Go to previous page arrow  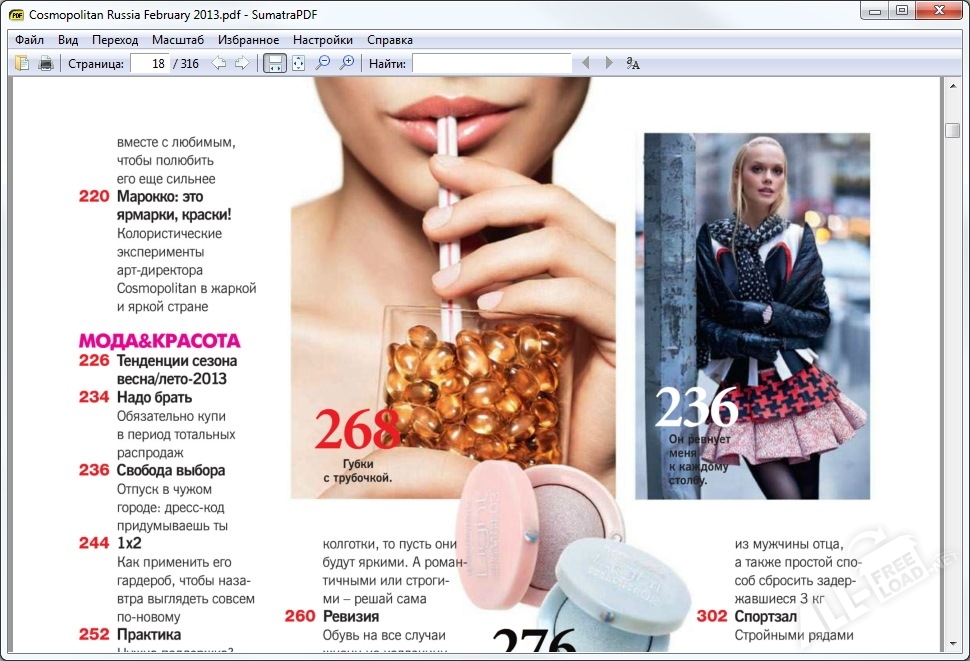tap(219, 64)
